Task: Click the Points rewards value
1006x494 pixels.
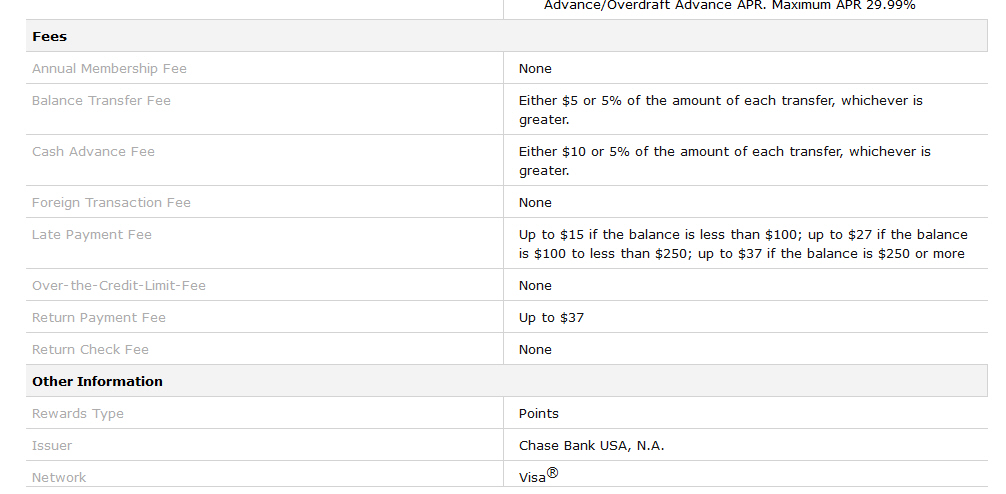Action: coord(538,414)
